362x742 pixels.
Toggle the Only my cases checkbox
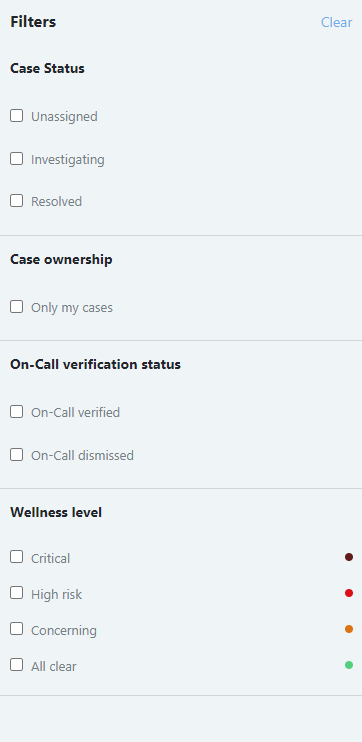(17, 307)
